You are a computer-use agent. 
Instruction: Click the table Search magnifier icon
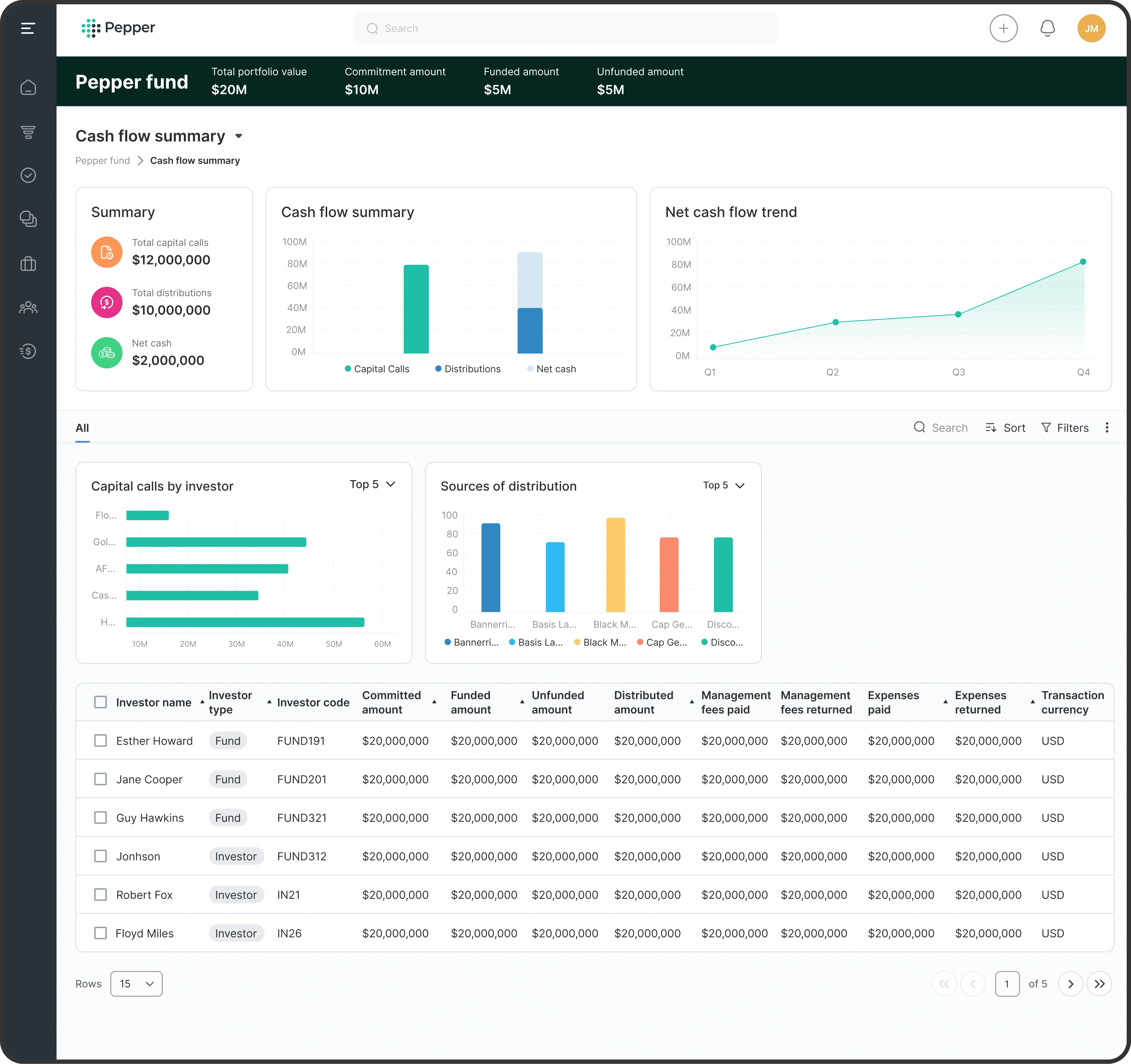(x=919, y=427)
